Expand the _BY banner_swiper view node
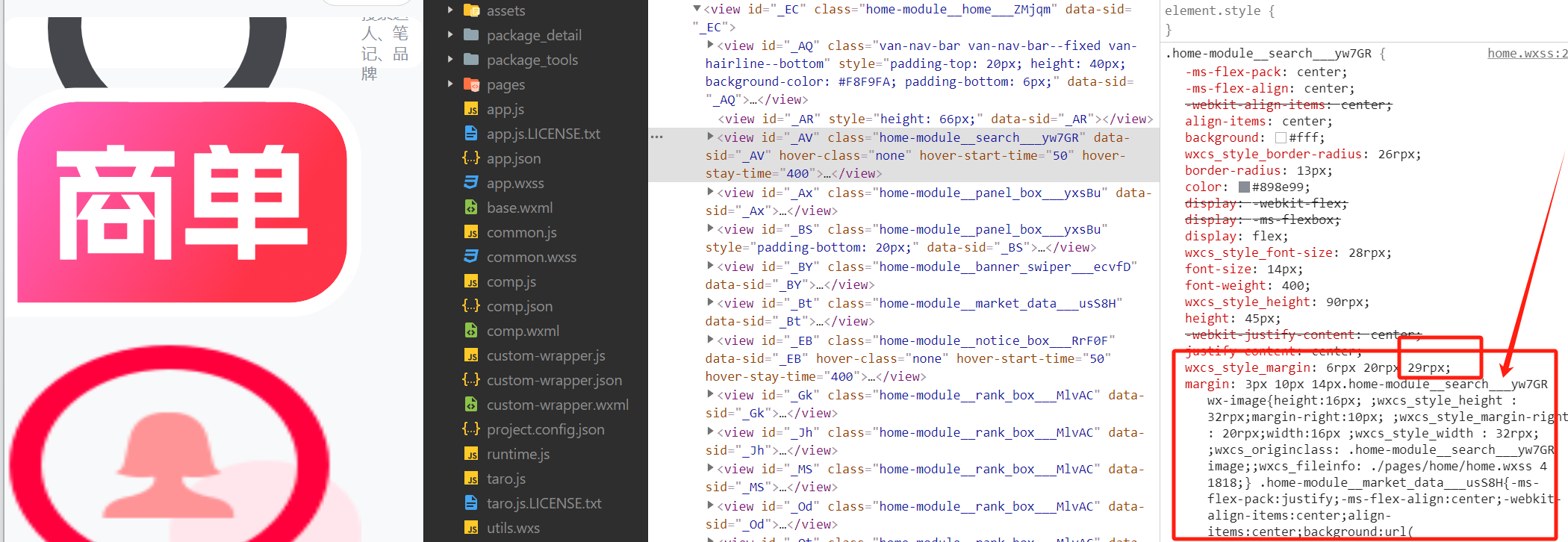The width and height of the screenshot is (1568, 542). tap(710, 266)
